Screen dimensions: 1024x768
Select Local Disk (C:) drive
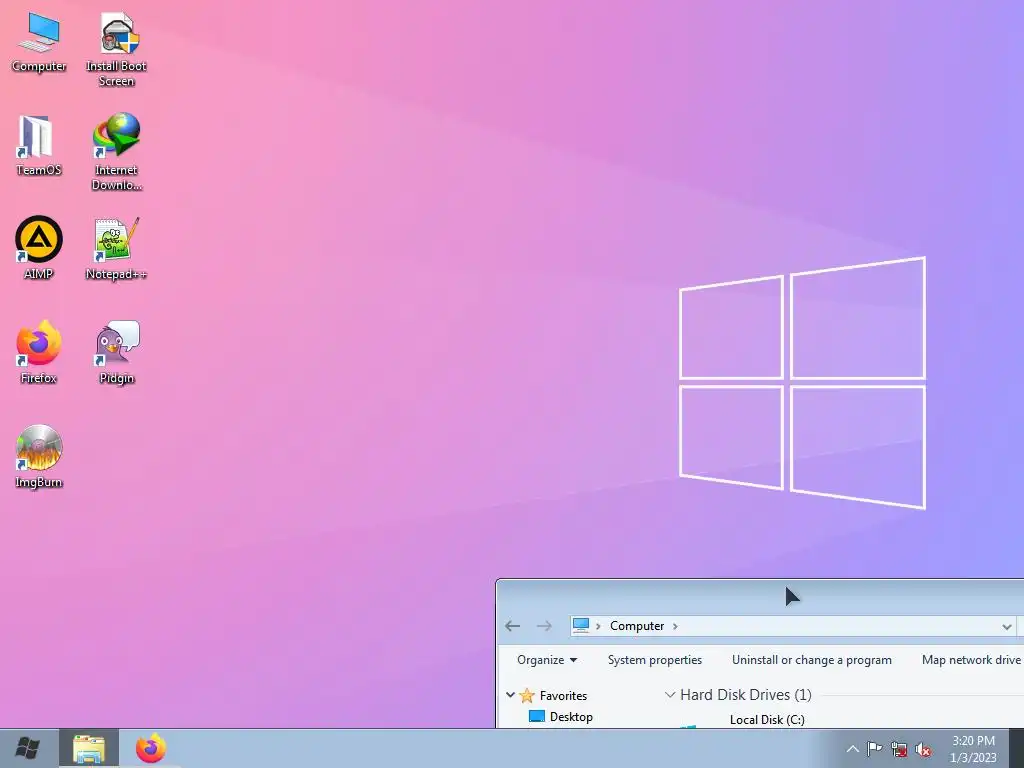[767, 720]
